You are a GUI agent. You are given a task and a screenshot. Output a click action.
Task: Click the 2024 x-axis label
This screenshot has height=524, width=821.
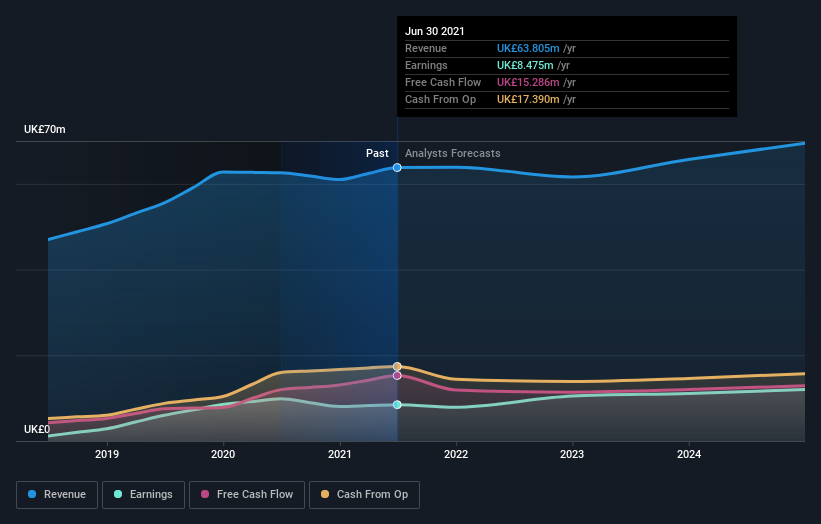[x=689, y=454]
